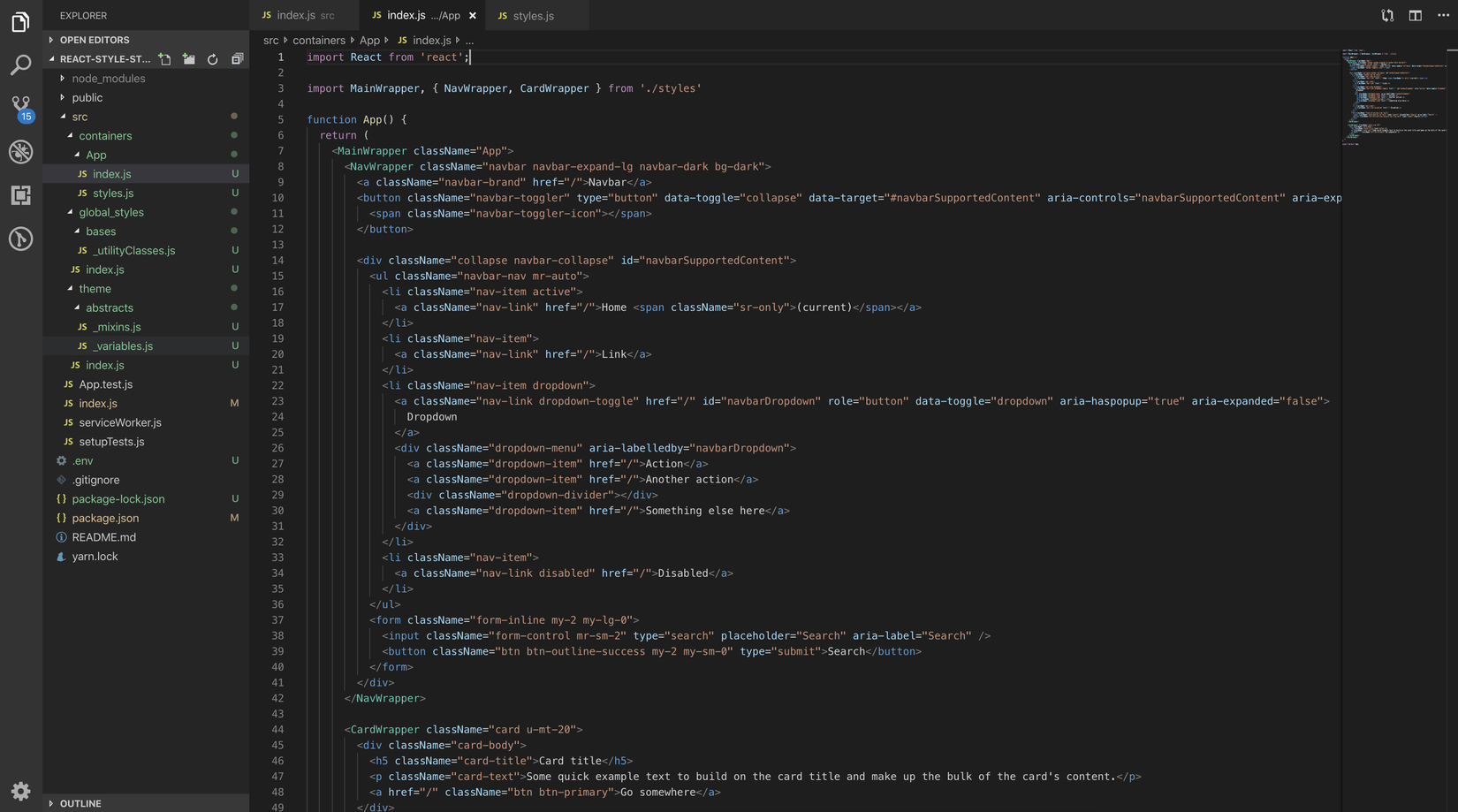1458x812 pixels.
Task: Click the M status badge beside package.json
Action: point(234,519)
